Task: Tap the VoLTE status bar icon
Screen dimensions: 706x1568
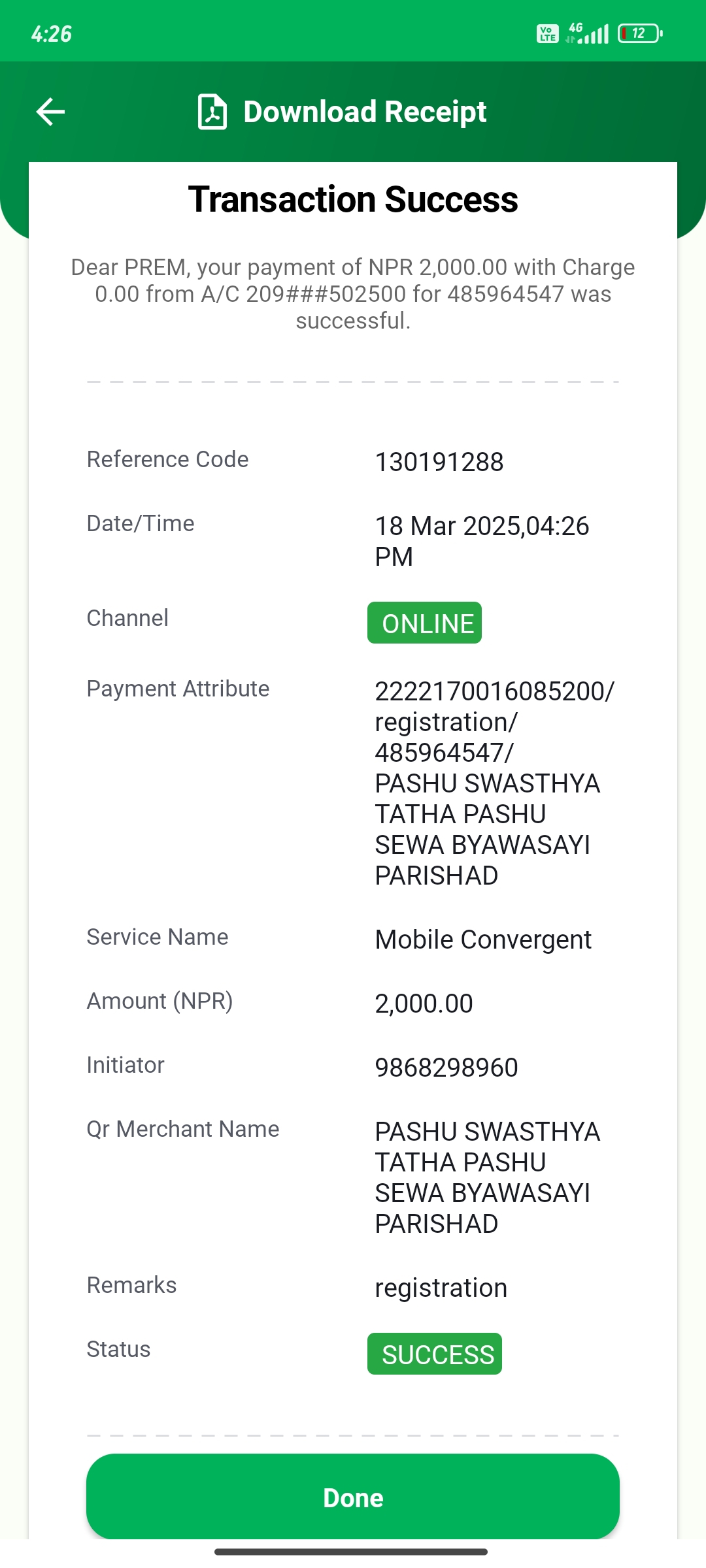Action: click(548, 33)
